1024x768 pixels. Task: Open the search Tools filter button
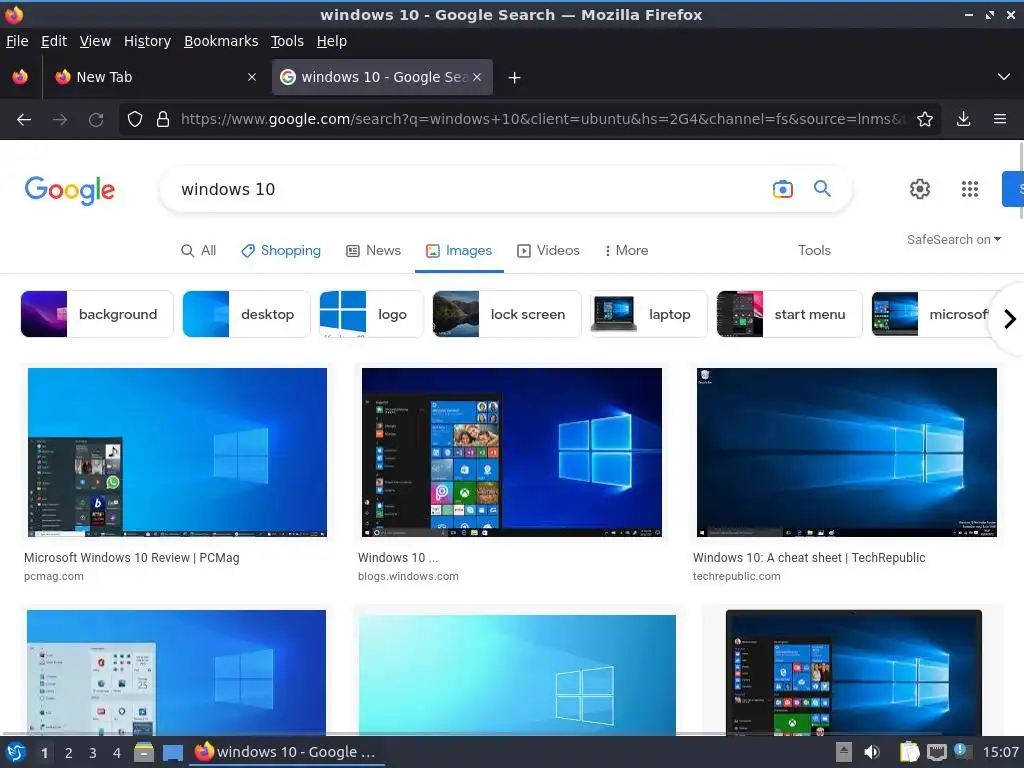coord(814,251)
